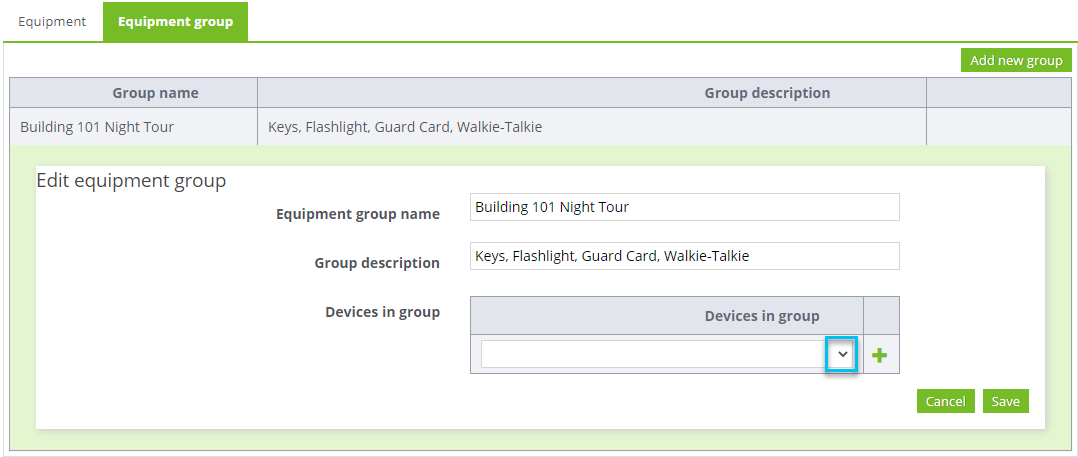Click the row's Keys, Flashlight description cell
1078x457 pixels.
click(592, 127)
